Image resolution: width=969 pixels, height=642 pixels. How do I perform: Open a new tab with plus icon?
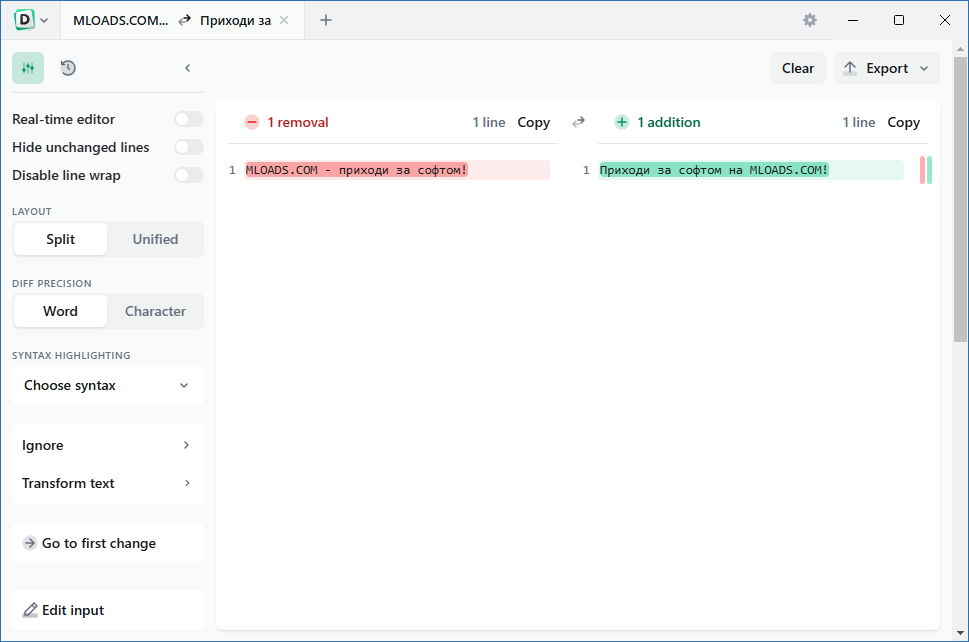tap(325, 20)
